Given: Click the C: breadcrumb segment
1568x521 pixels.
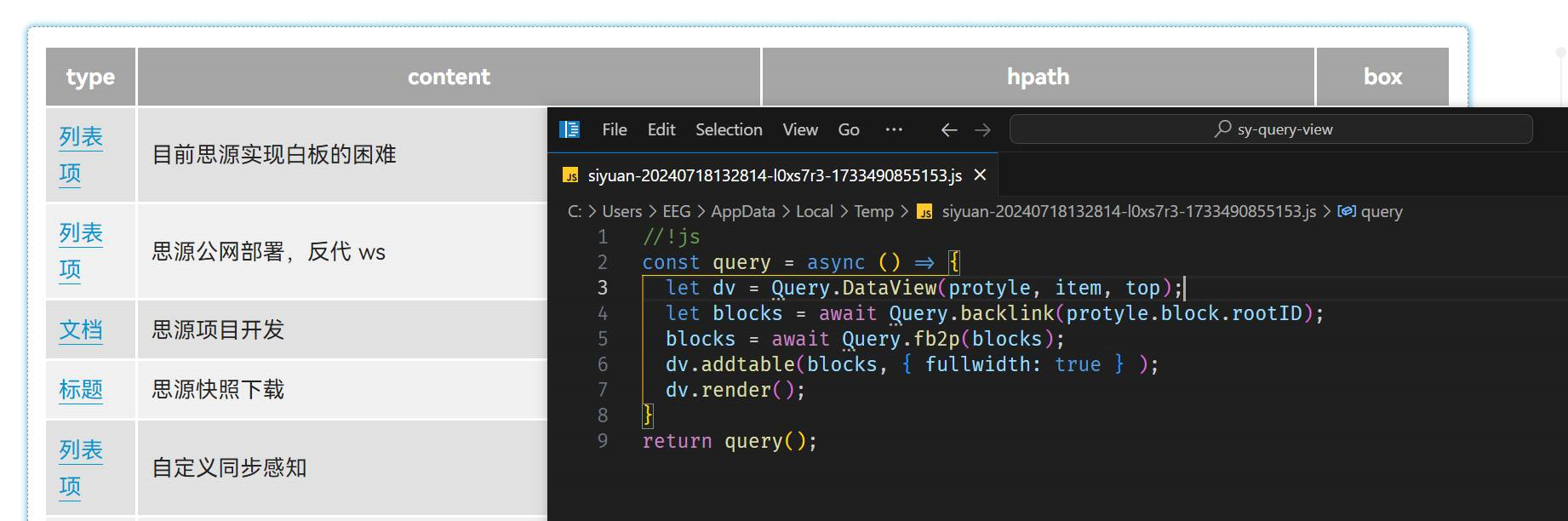Looking at the screenshot, I should [575, 211].
